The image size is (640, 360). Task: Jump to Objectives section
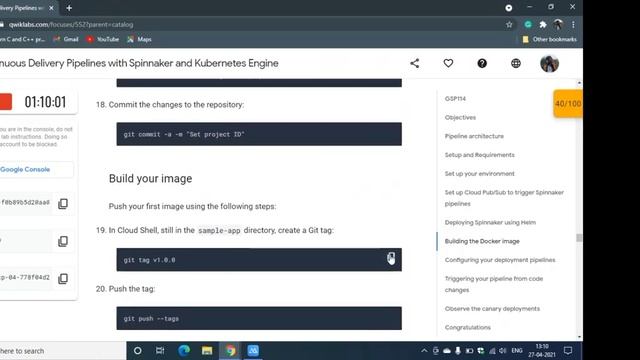(x=460, y=118)
